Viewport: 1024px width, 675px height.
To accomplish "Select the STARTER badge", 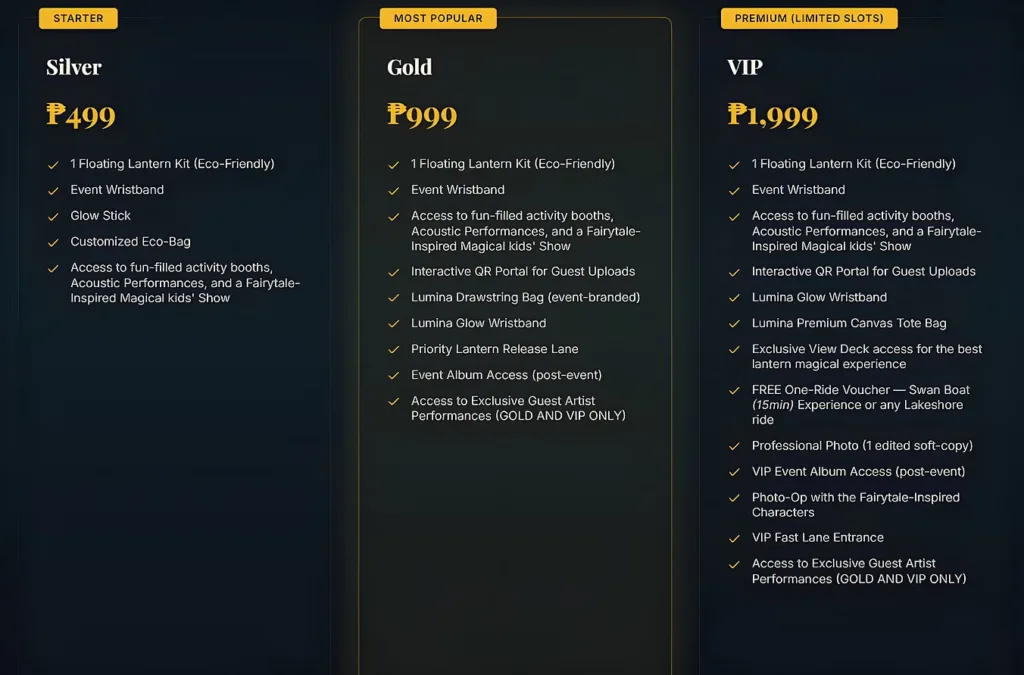I will (78, 18).
